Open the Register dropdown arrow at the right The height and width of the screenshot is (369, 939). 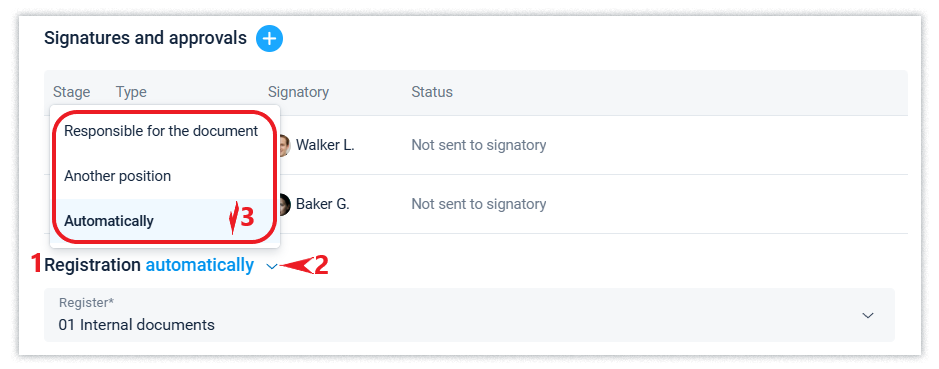[x=868, y=315]
